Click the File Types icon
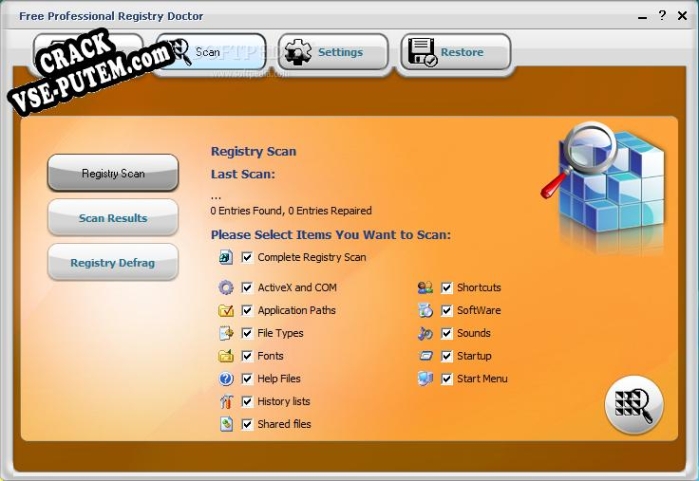699x481 pixels. pos(226,333)
